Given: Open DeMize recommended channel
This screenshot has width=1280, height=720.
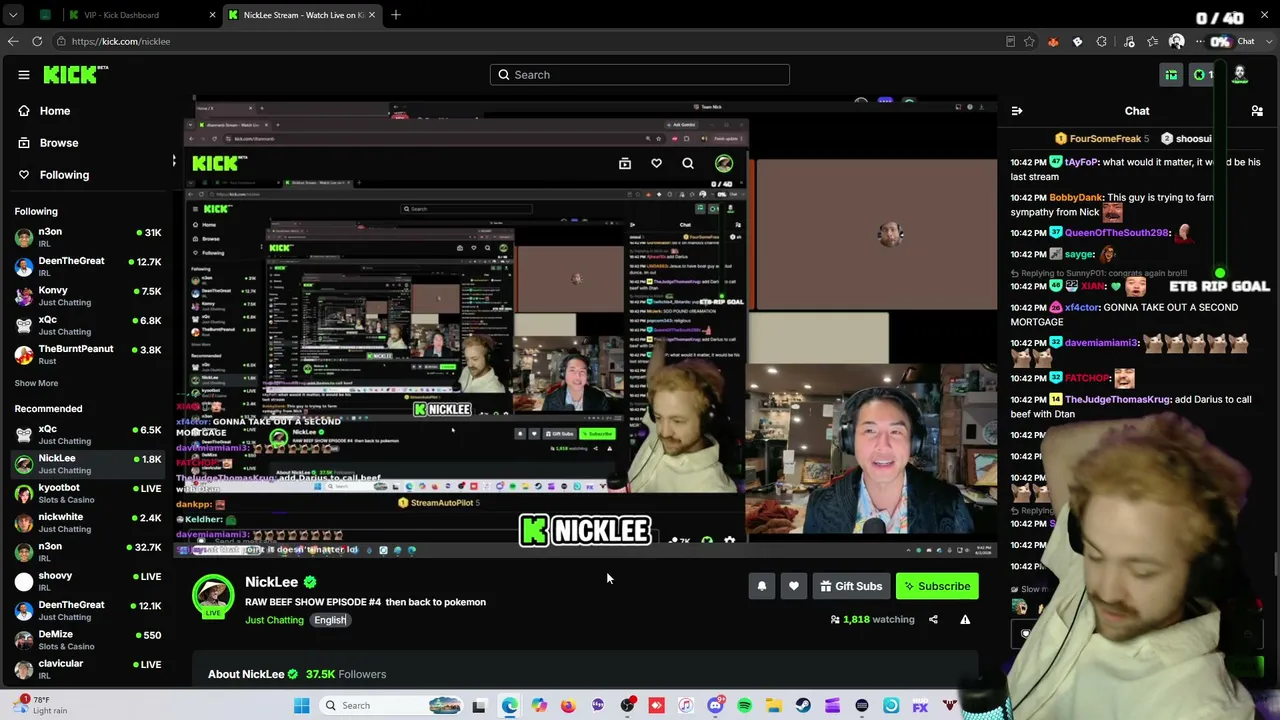Looking at the screenshot, I should (x=88, y=640).
